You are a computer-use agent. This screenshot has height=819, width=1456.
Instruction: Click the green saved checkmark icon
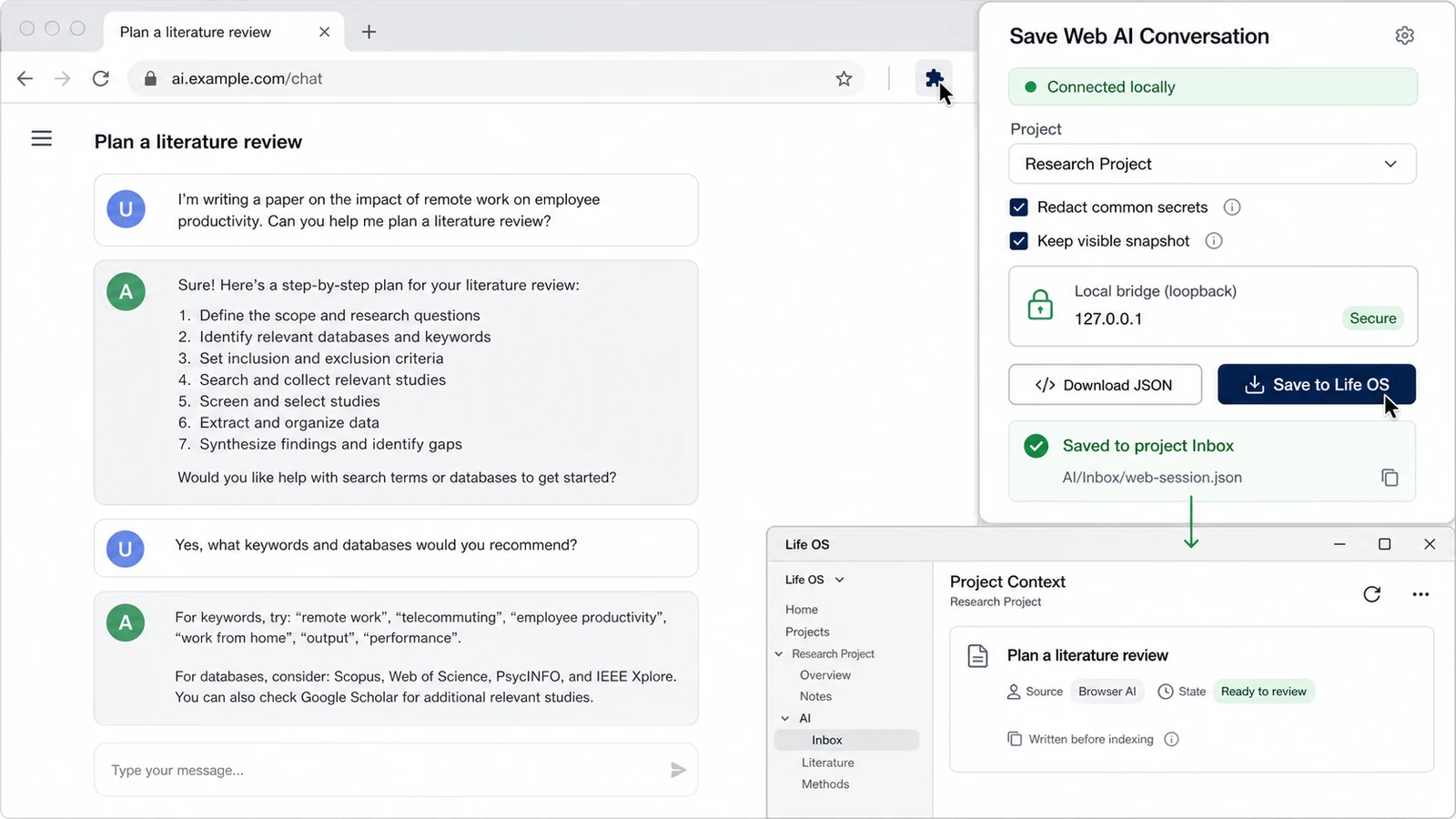[1036, 446]
